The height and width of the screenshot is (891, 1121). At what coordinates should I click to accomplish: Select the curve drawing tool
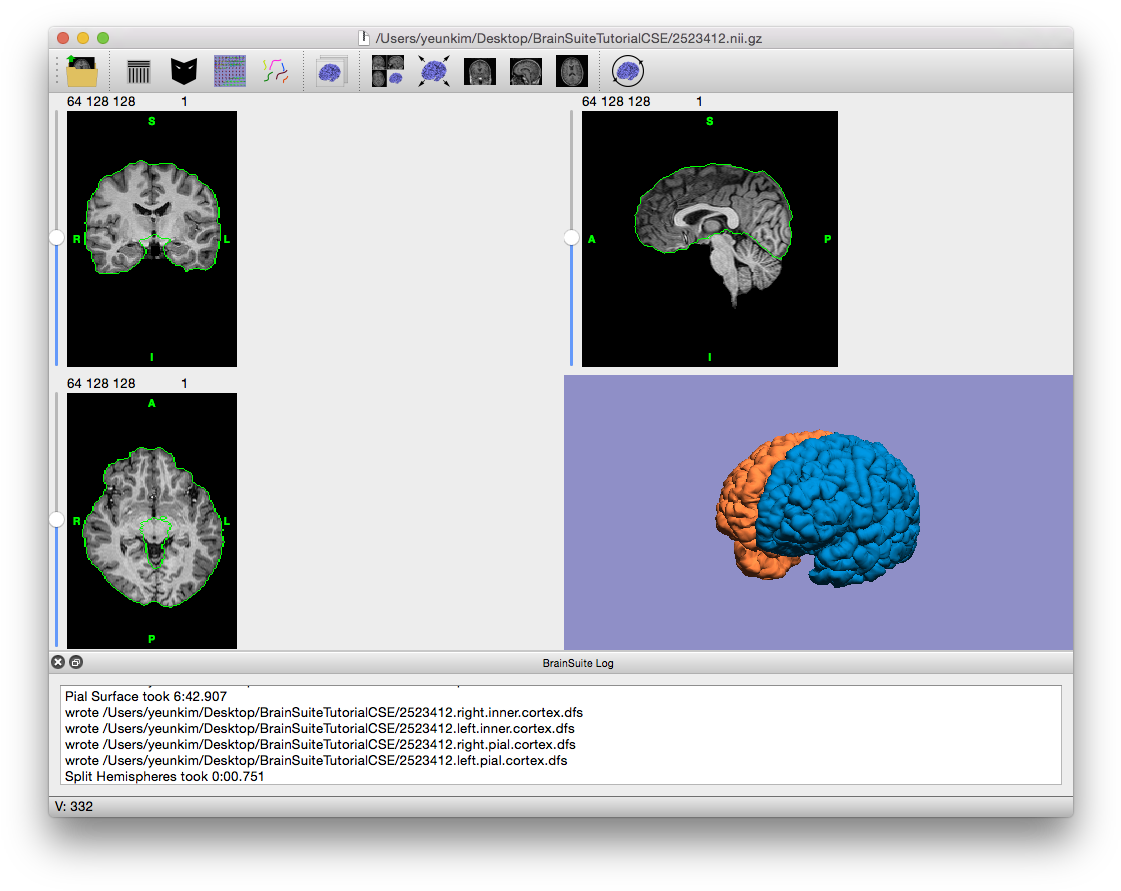pyautogui.click(x=275, y=70)
